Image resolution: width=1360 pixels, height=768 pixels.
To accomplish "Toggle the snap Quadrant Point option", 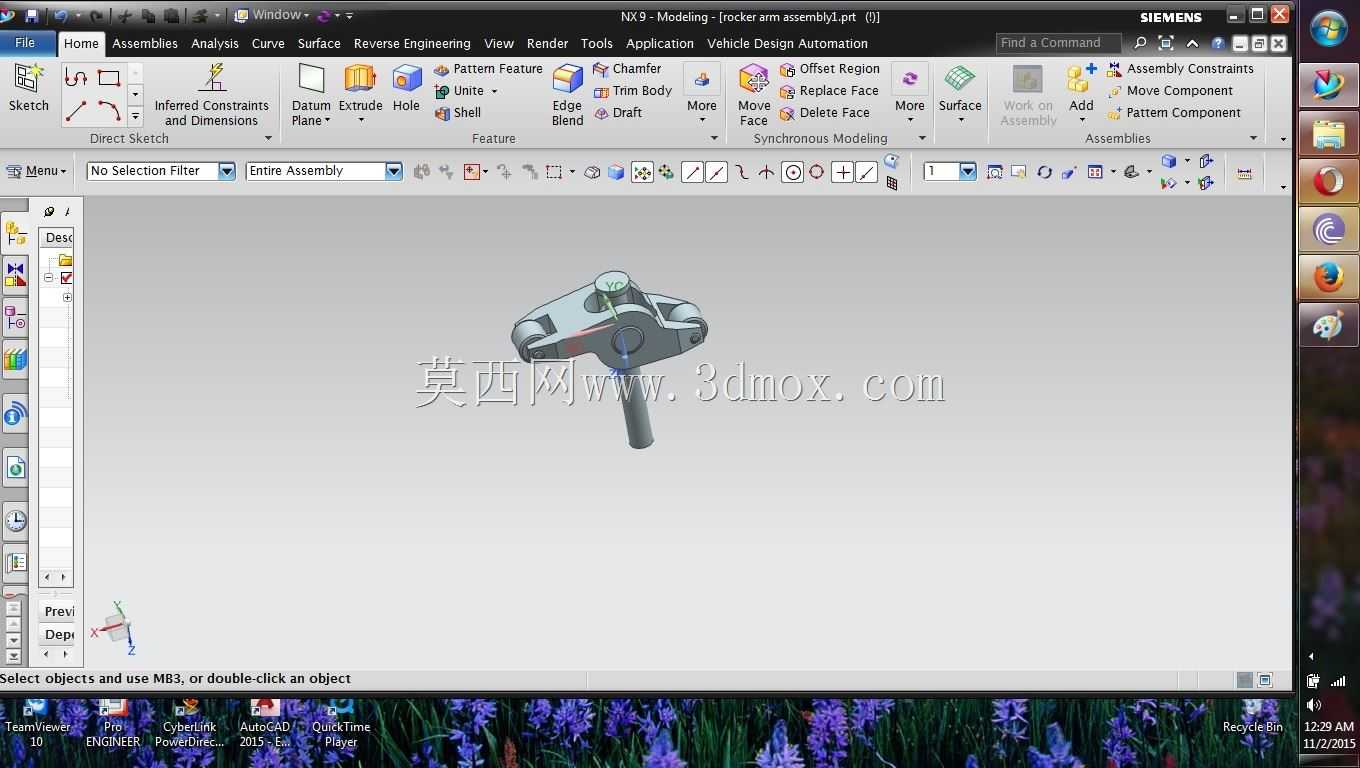I will (x=816, y=172).
